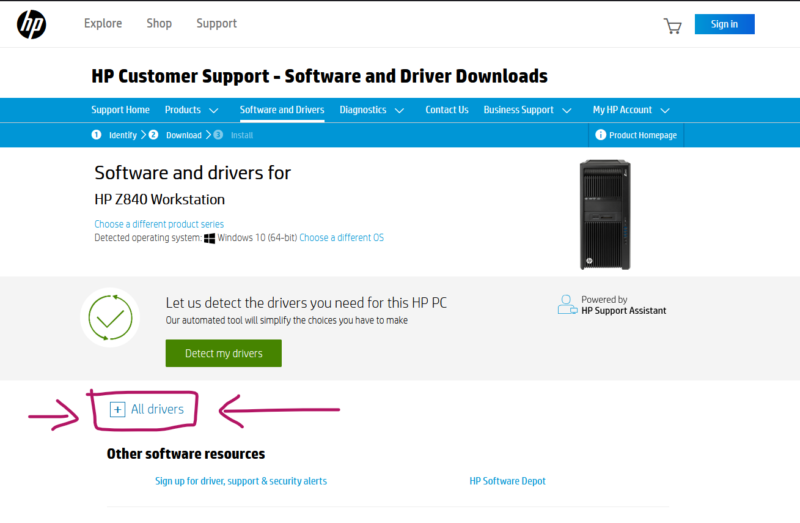Image resolution: width=800 pixels, height=523 pixels.
Task: Open the Shop menu
Action: 159,23
